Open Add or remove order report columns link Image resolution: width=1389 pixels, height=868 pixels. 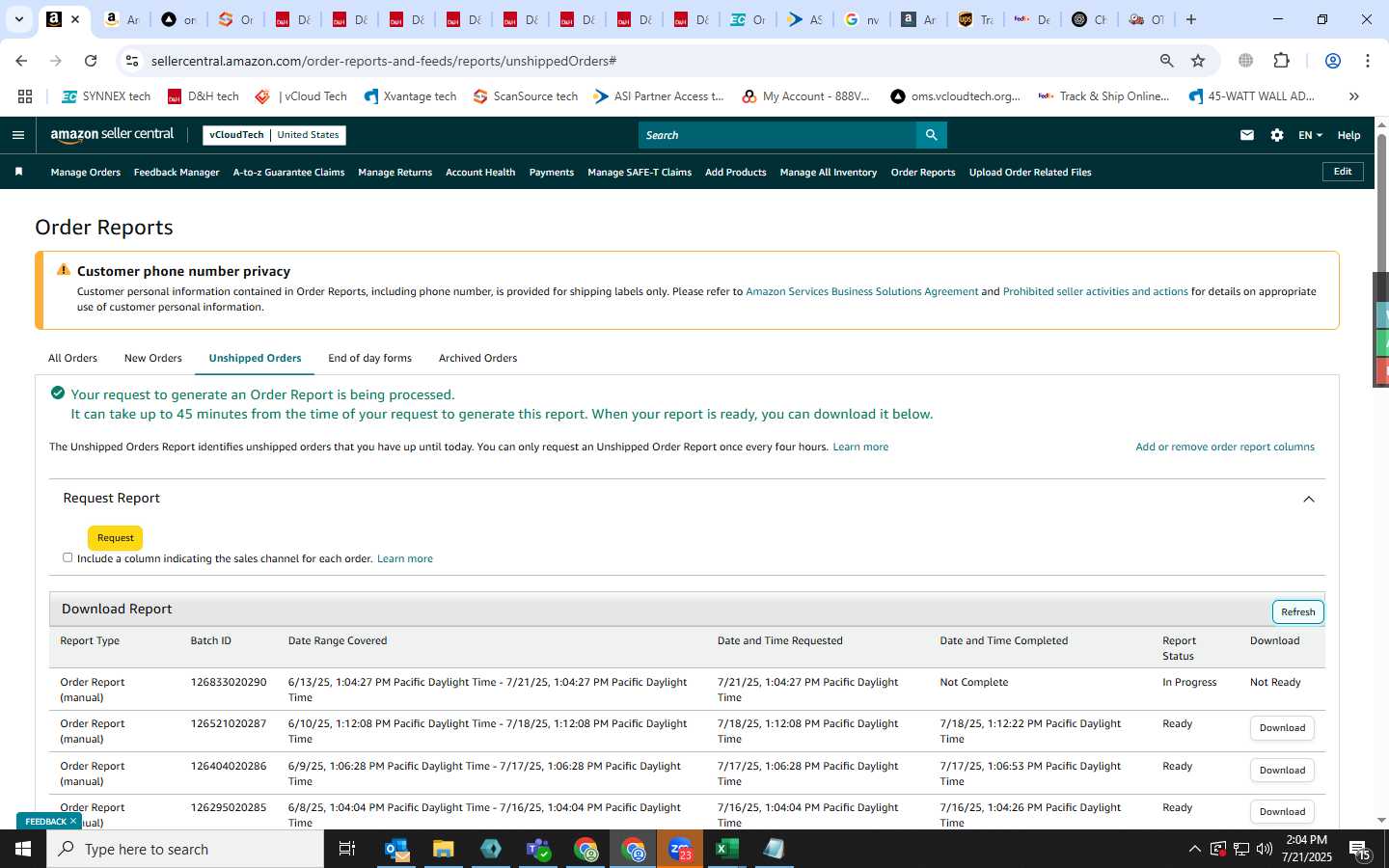click(x=1225, y=447)
